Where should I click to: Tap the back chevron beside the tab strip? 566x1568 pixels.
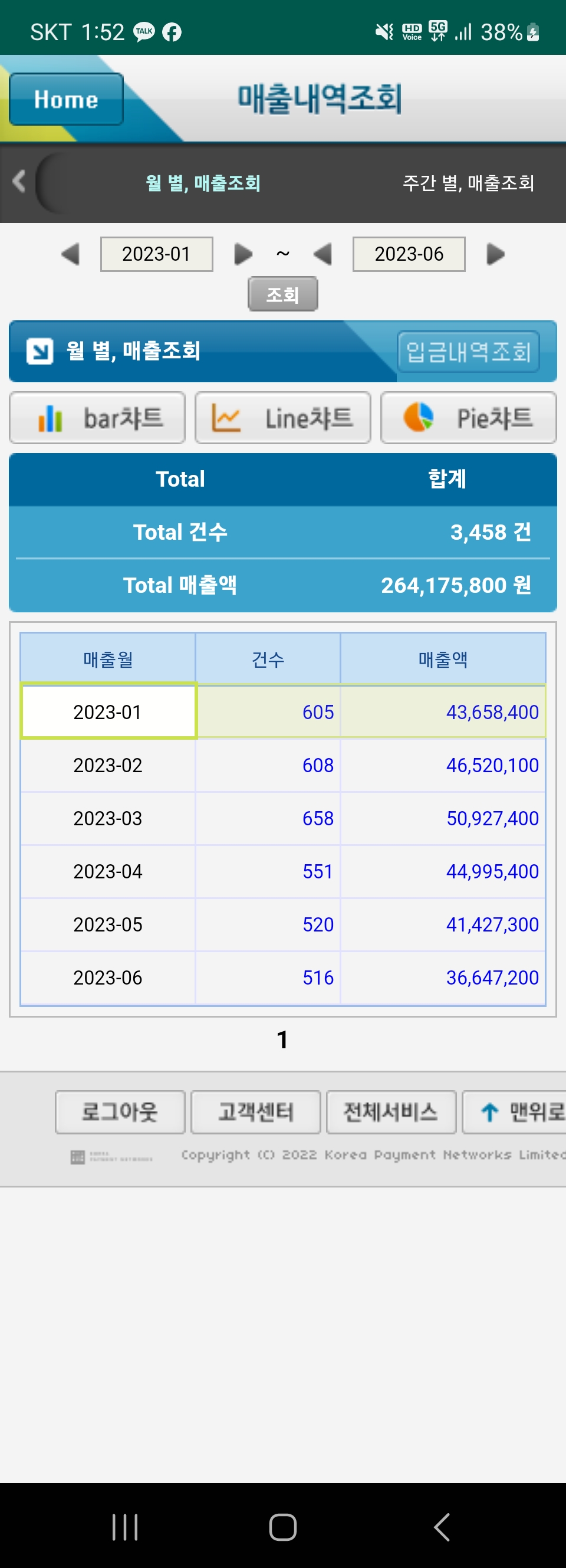(19, 181)
